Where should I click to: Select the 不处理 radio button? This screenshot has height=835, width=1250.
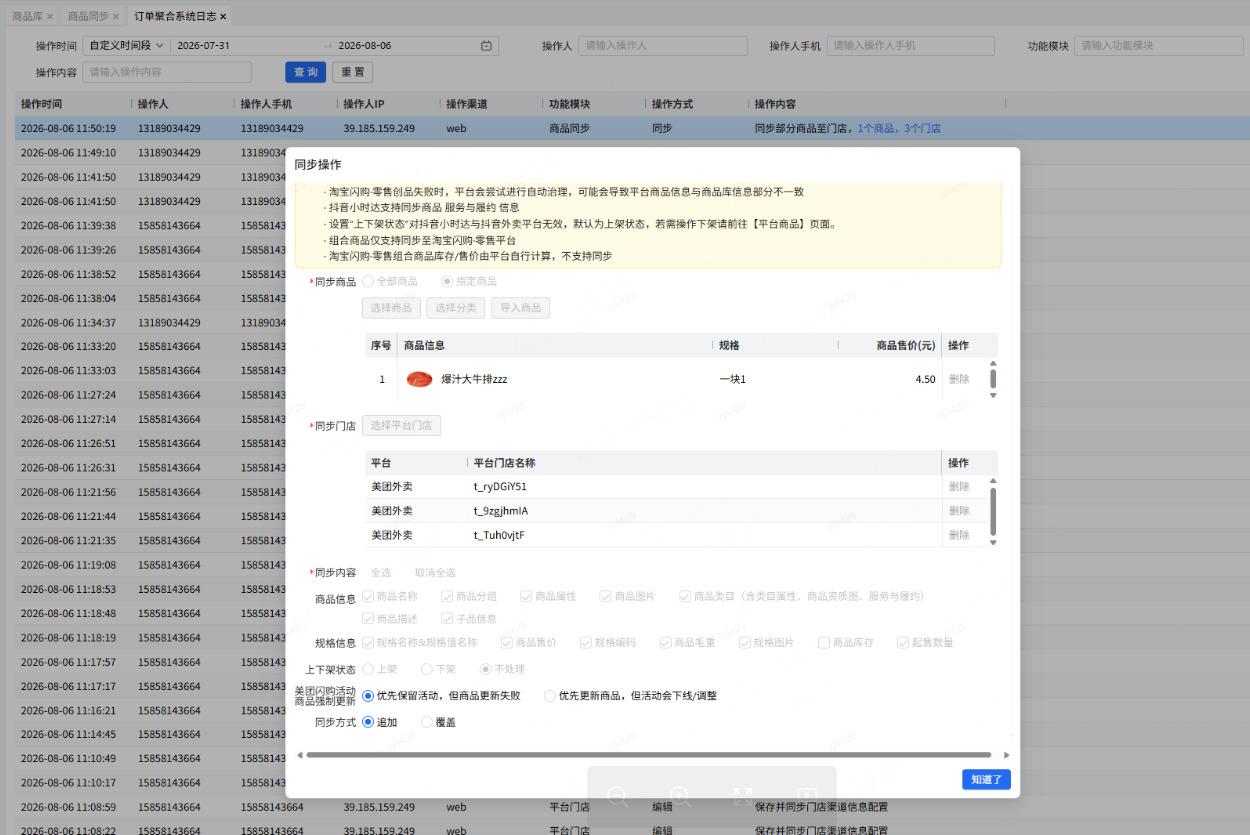tap(486, 669)
